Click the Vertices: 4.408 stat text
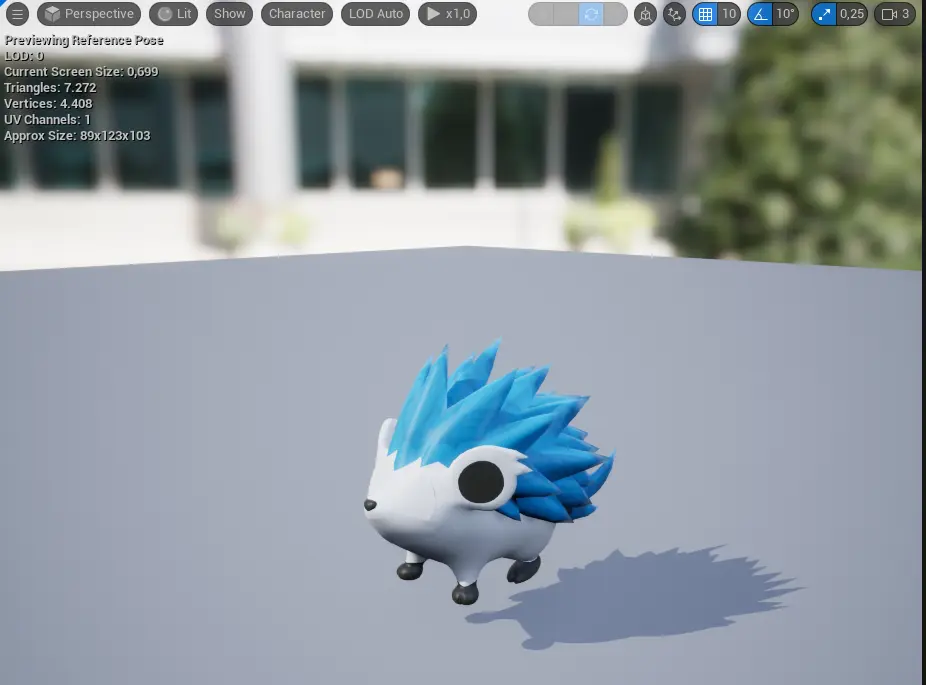 (x=48, y=103)
